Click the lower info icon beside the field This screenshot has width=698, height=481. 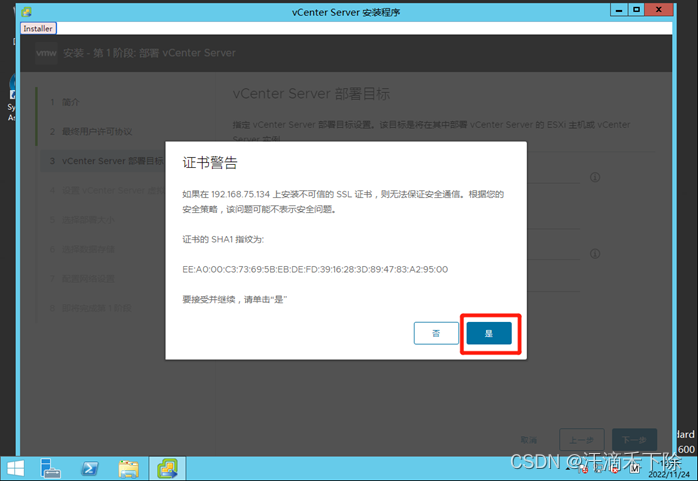coord(595,254)
